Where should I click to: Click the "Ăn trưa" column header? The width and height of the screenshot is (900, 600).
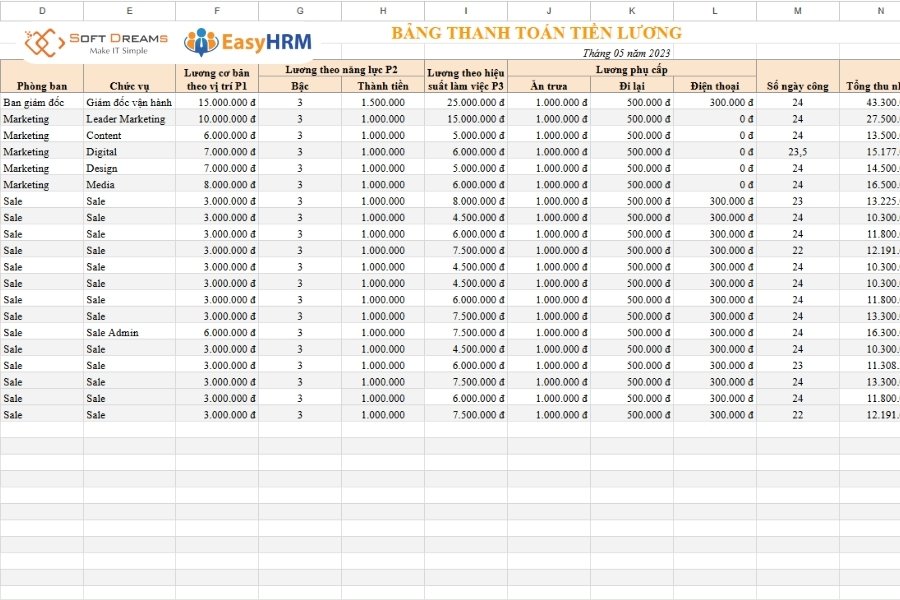[553, 86]
